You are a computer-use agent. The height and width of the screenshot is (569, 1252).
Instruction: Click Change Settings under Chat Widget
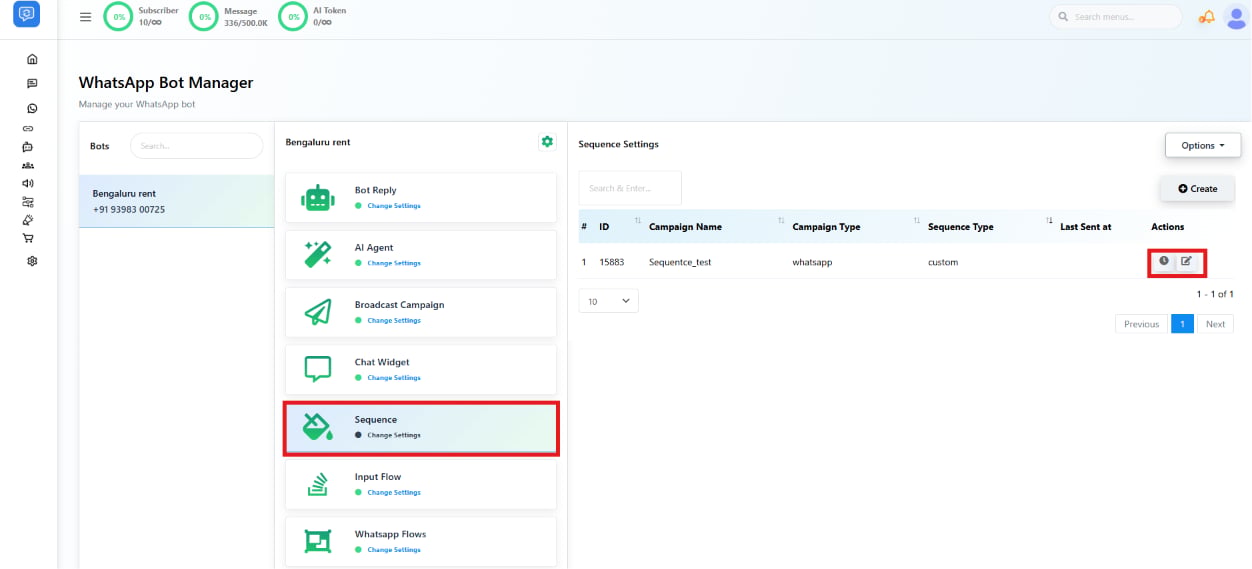(394, 378)
